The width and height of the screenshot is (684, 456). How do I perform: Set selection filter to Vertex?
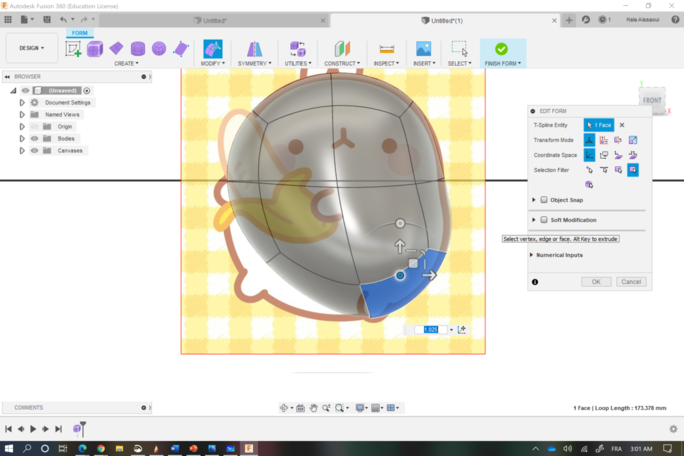pyautogui.click(x=589, y=170)
